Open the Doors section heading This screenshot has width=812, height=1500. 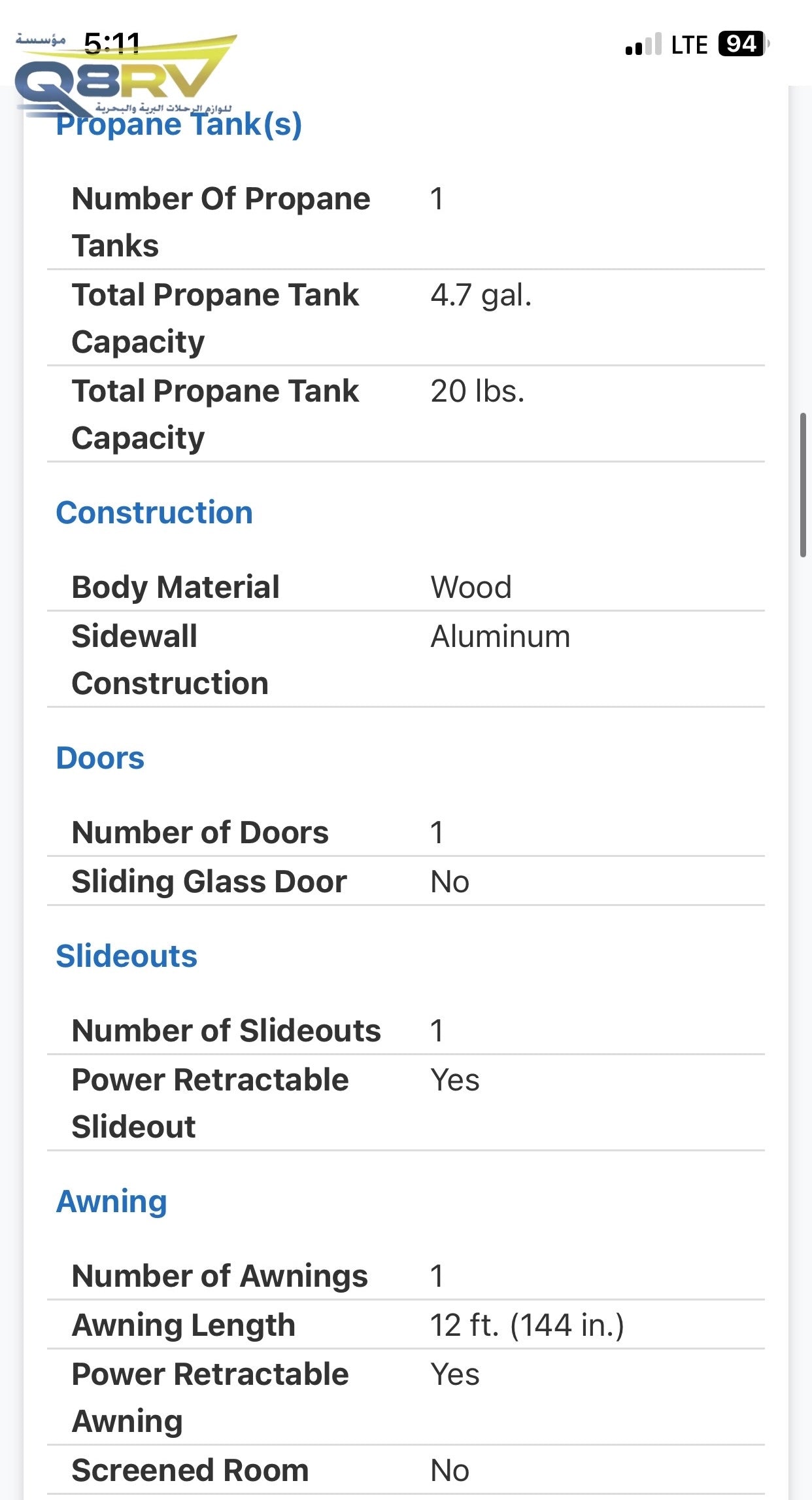pos(100,758)
